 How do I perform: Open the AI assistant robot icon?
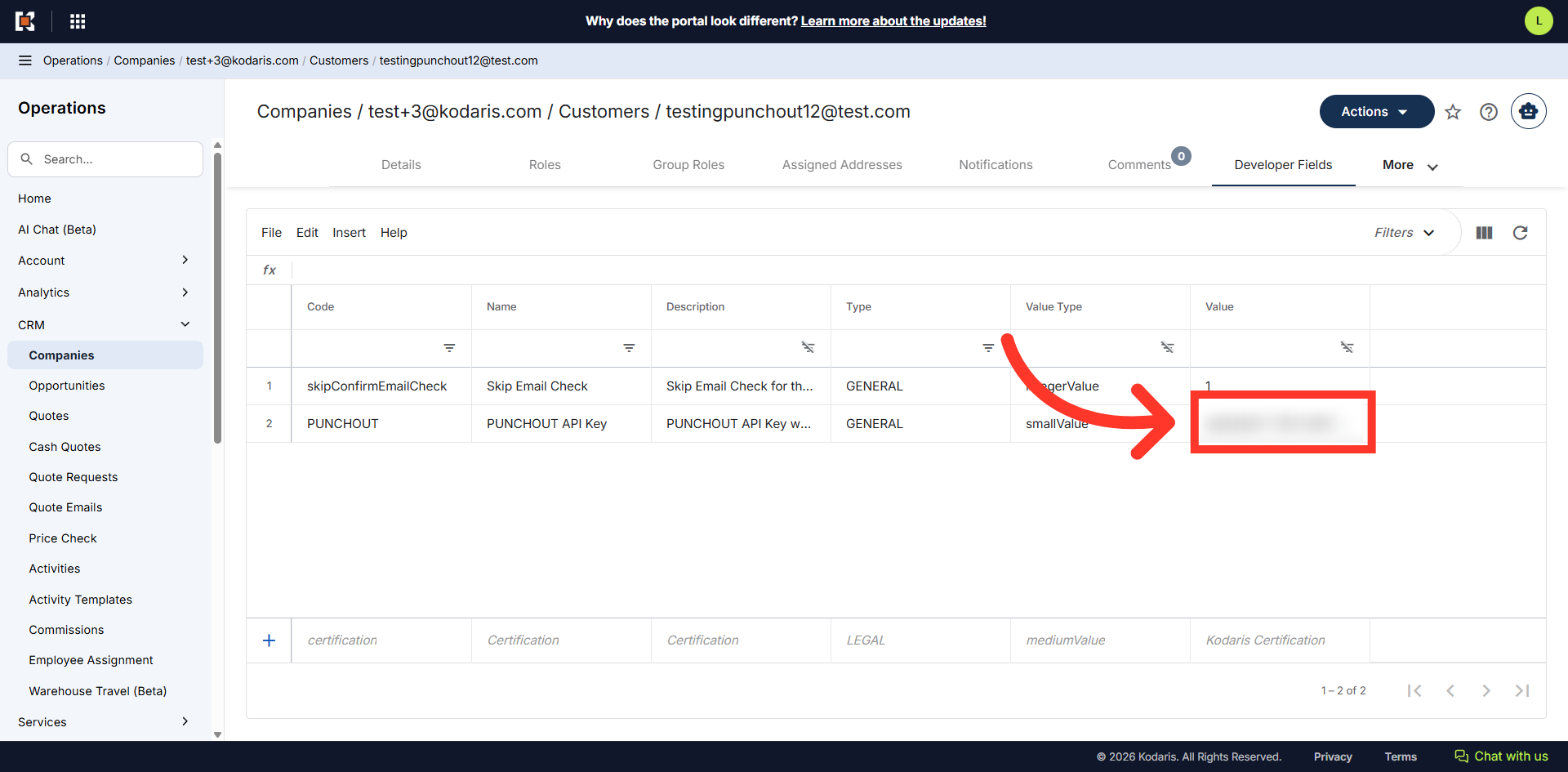pos(1529,112)
